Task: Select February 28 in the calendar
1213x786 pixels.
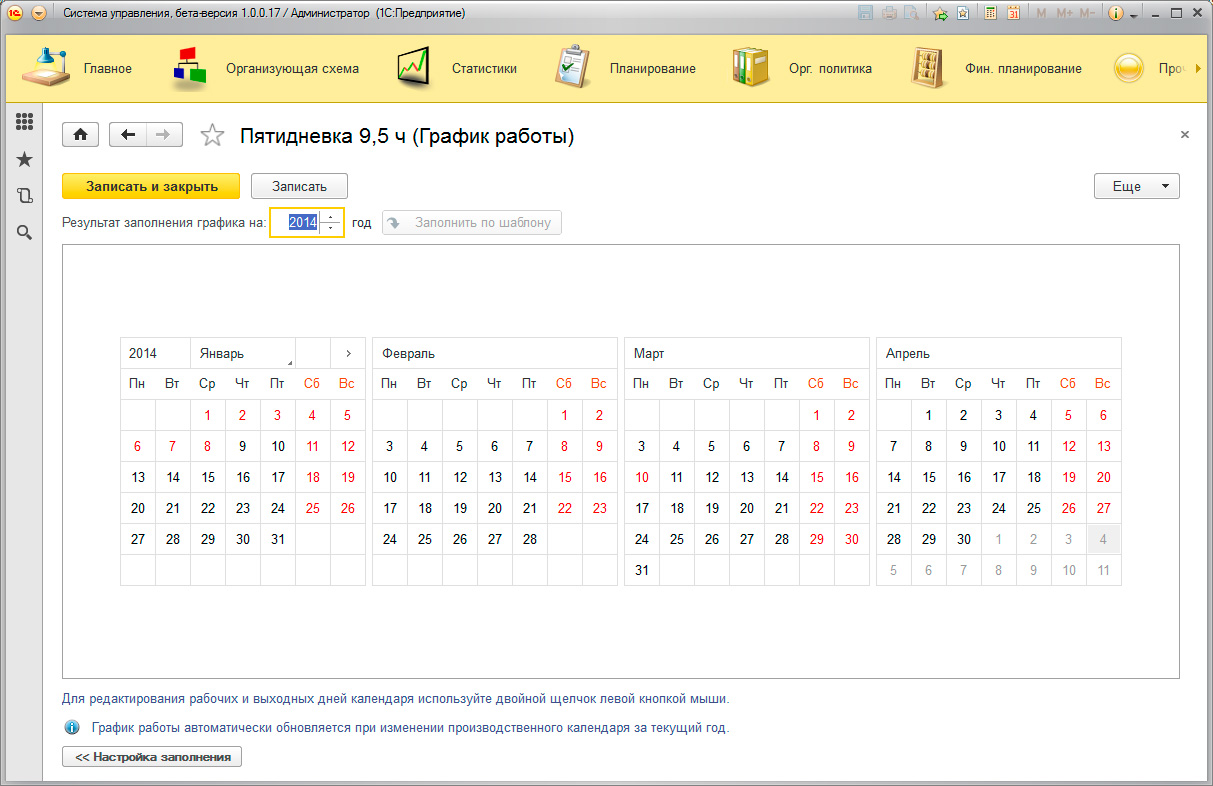Action: point(530,539)
